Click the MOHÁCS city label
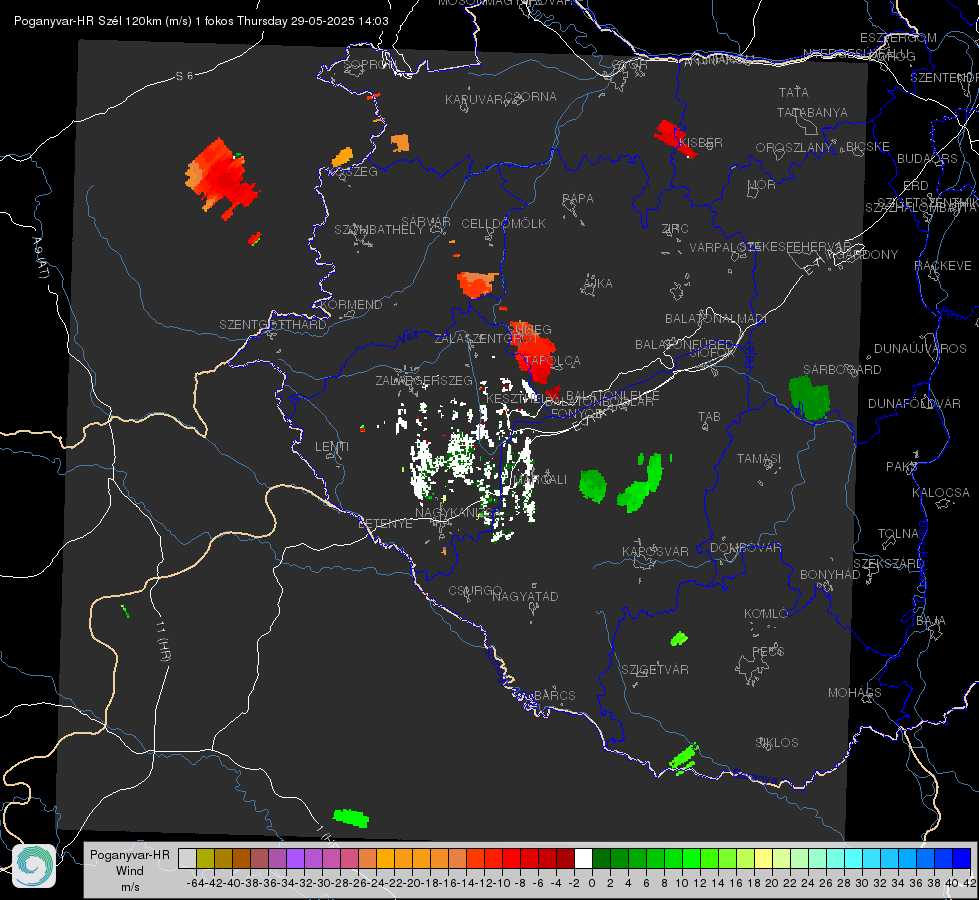 pos(854,693)
